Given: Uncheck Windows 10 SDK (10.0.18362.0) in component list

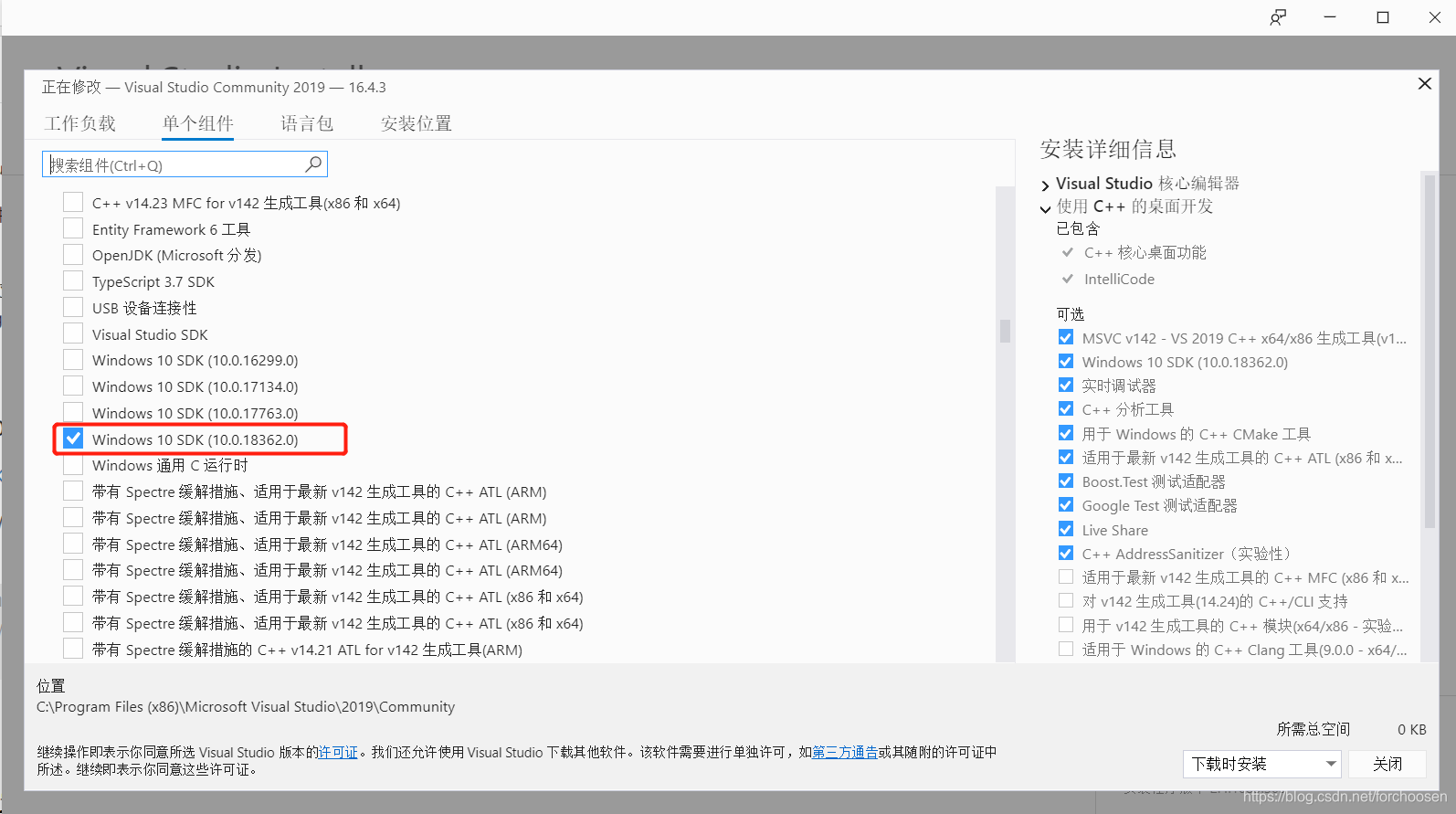Looking at the screenshot, I should tap(73, 439).
